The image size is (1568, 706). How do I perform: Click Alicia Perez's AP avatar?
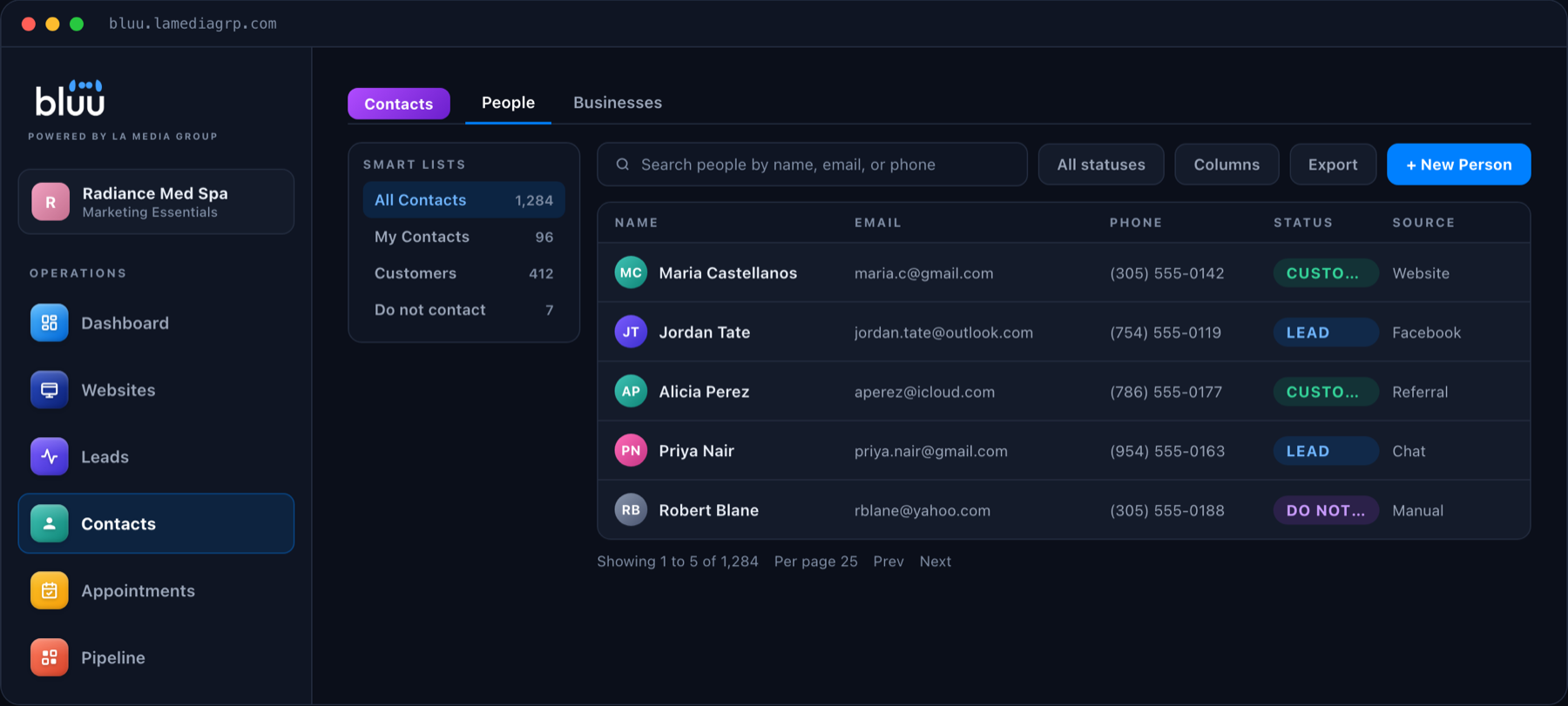point(631,392)
